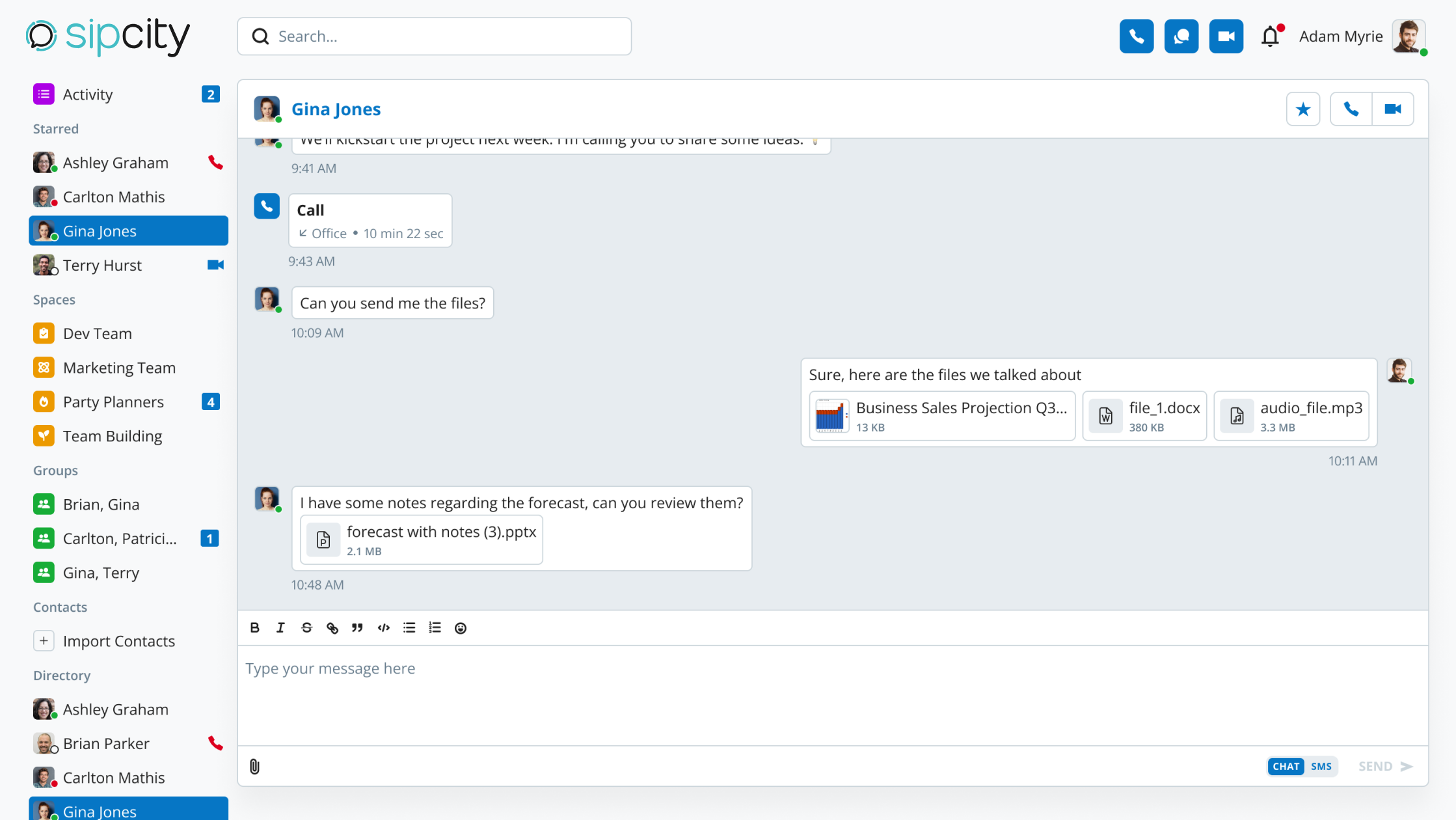
Task: Insert numbered list via toolbar icon
Action: click(435, 627)
